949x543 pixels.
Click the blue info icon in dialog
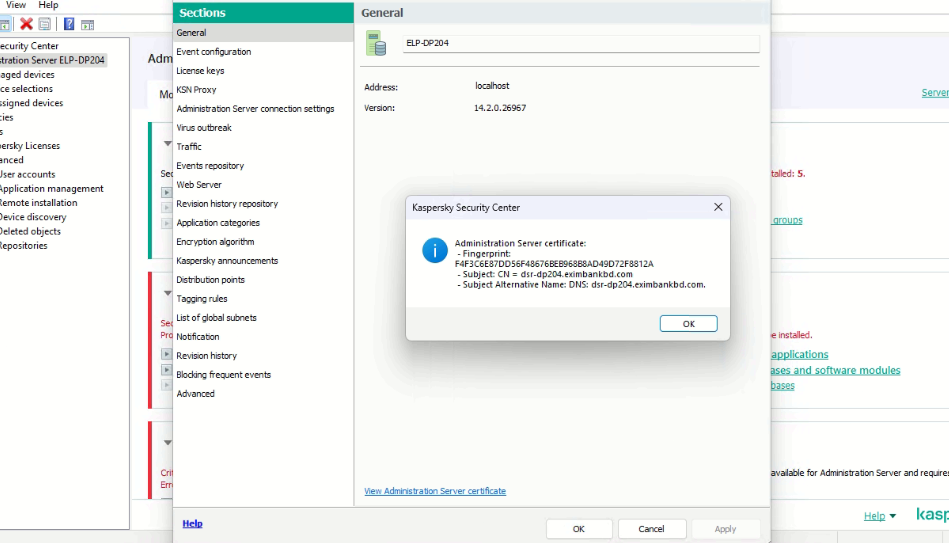point(435,250)
